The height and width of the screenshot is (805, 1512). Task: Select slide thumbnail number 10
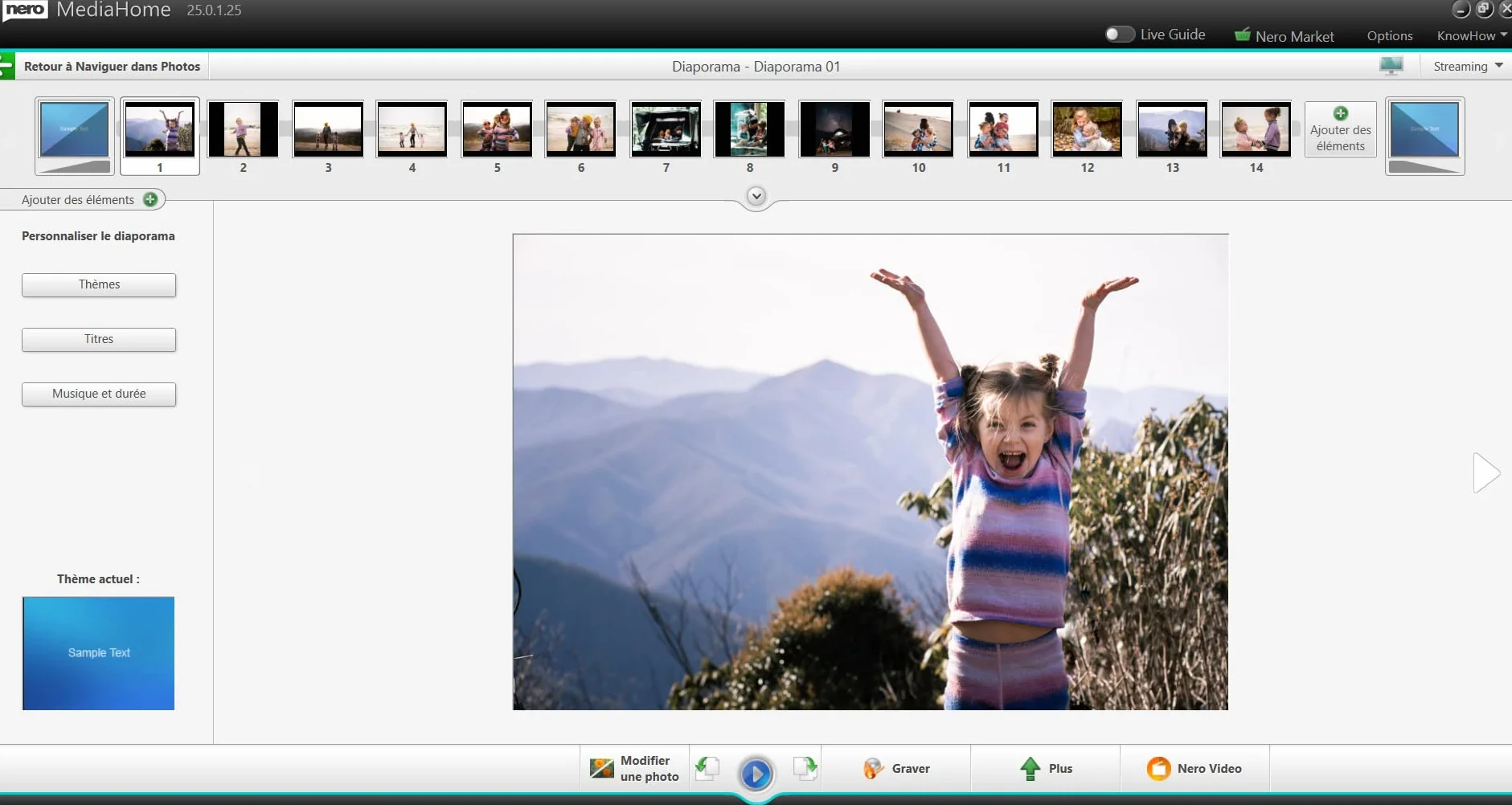[x=919, y=129]
